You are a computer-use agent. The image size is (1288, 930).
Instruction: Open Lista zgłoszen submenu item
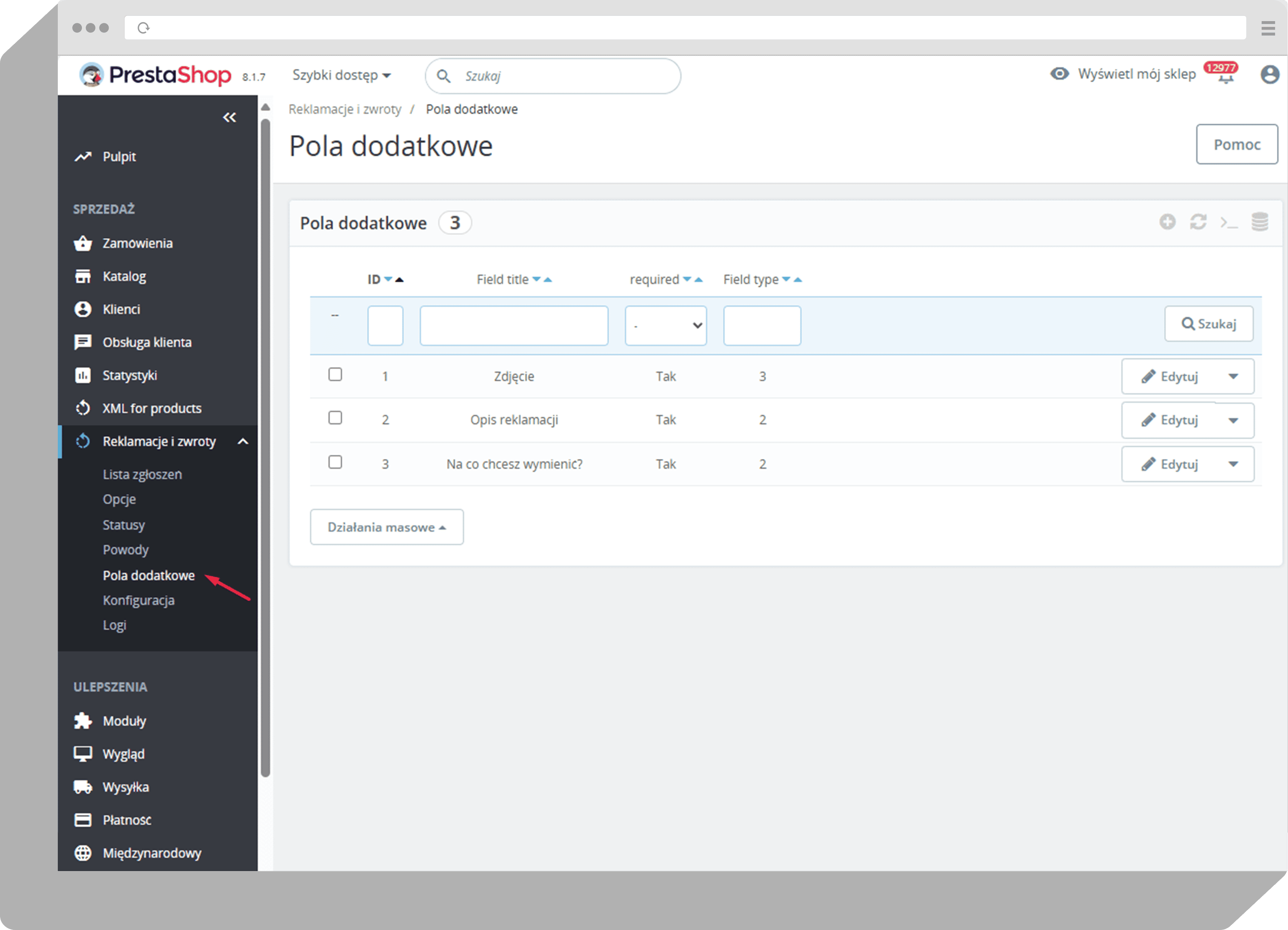point(142,474)
